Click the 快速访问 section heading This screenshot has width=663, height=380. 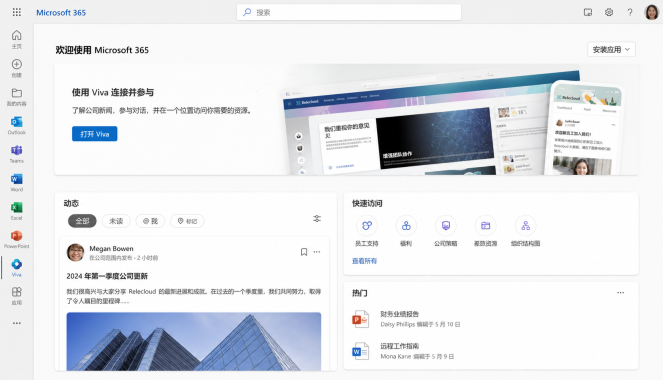[x=367, y=203]
